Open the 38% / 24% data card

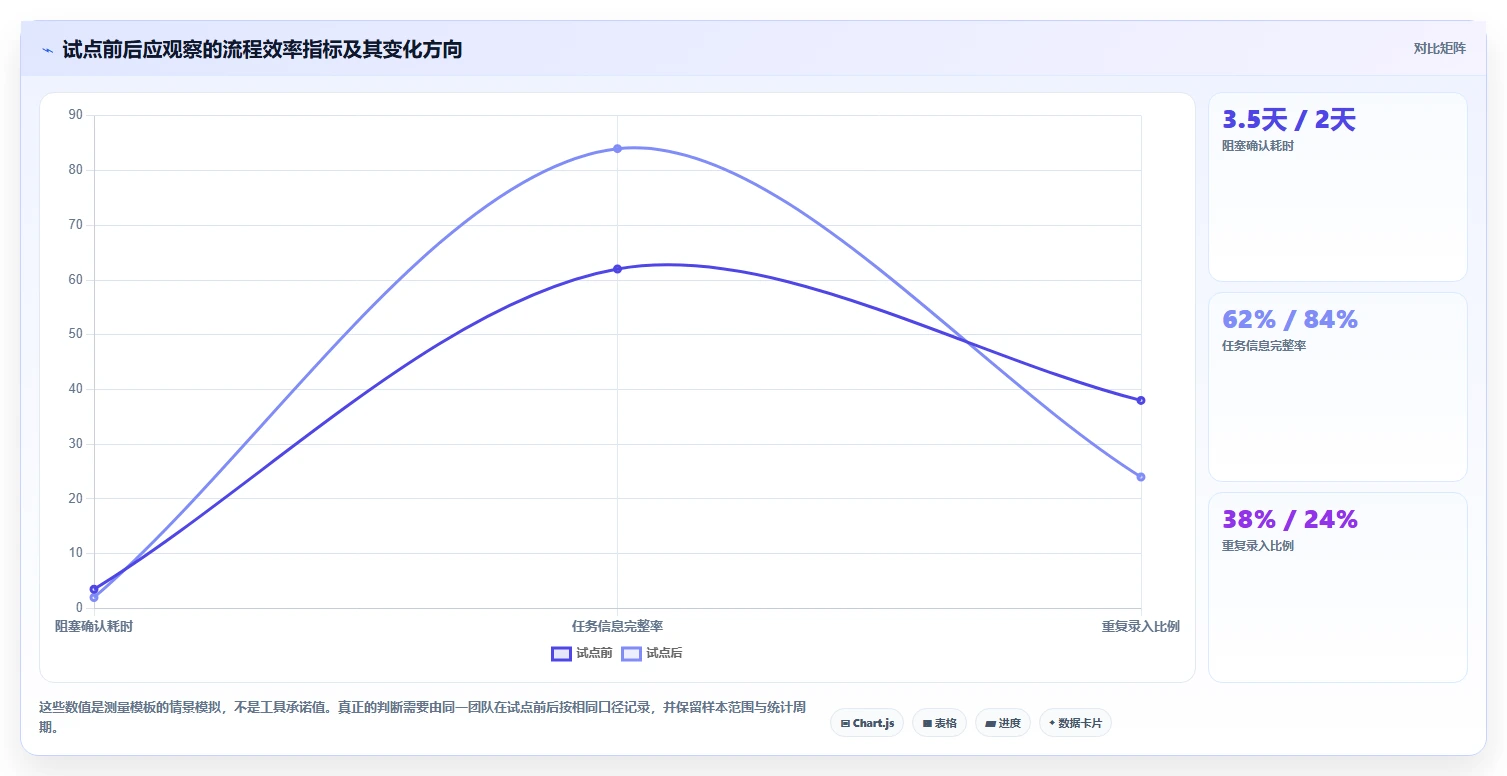click(x=1338, y=587)
